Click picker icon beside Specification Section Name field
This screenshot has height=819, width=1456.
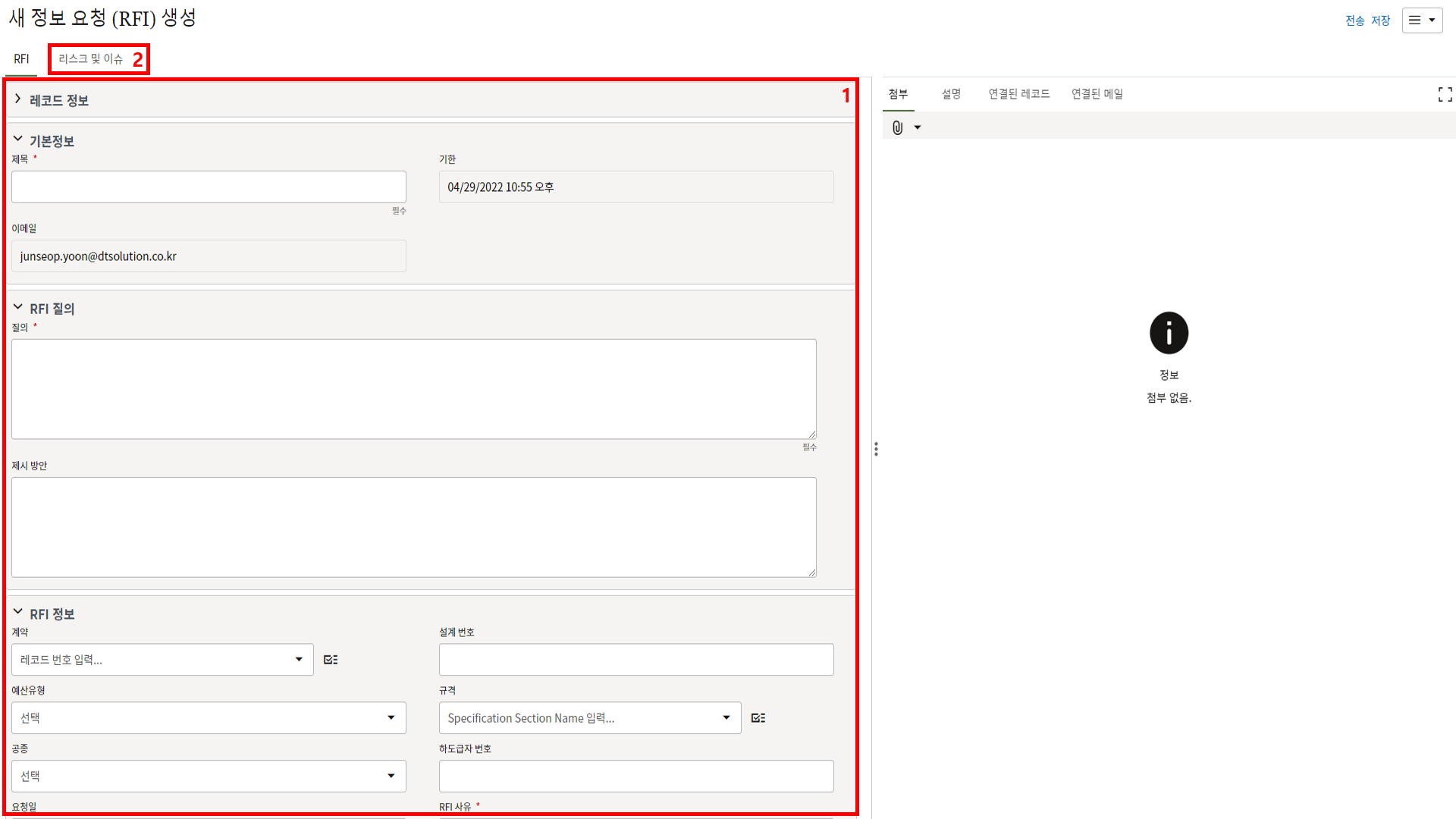coord(758,718)
